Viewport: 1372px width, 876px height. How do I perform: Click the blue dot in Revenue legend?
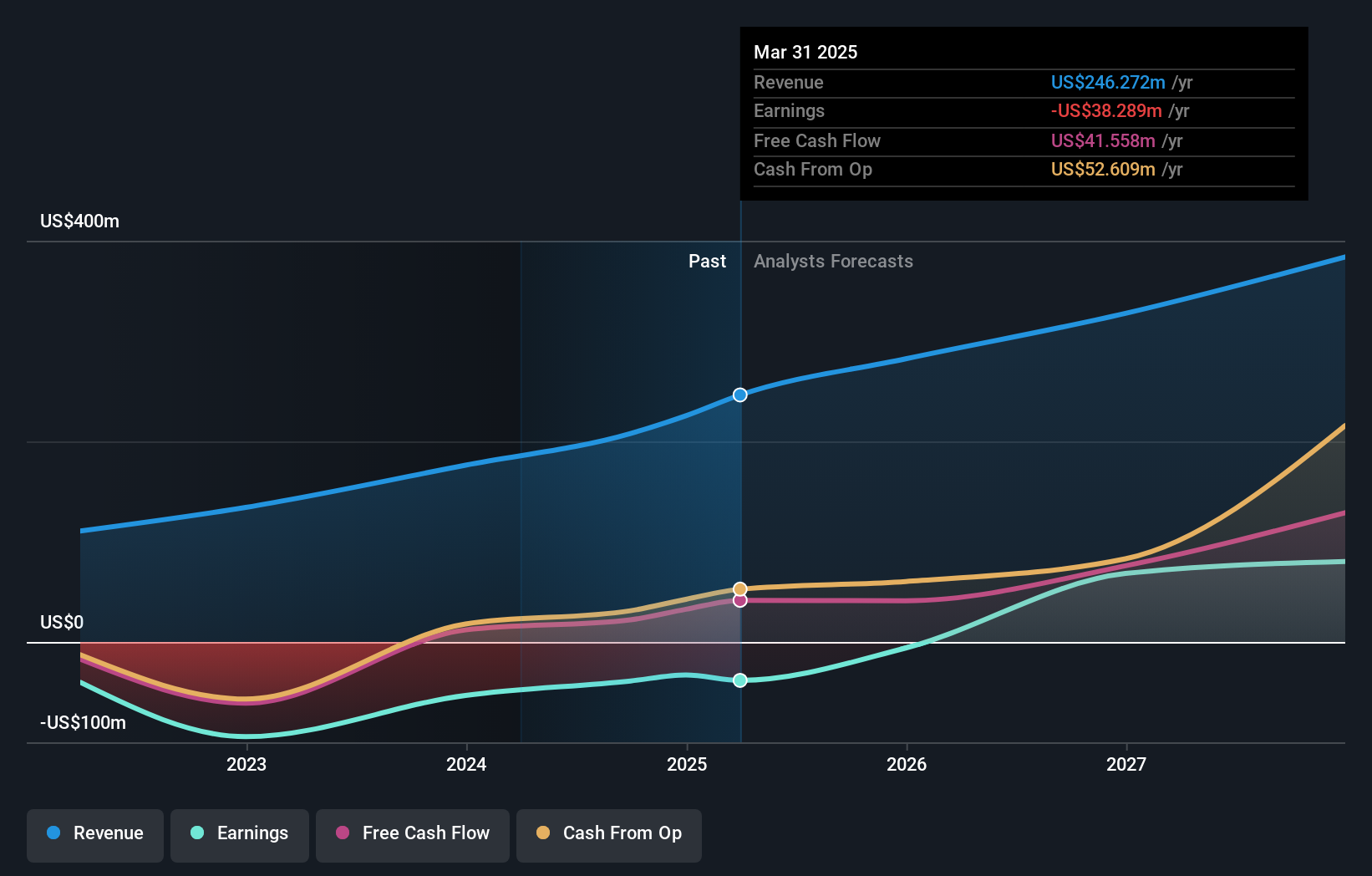53,833
